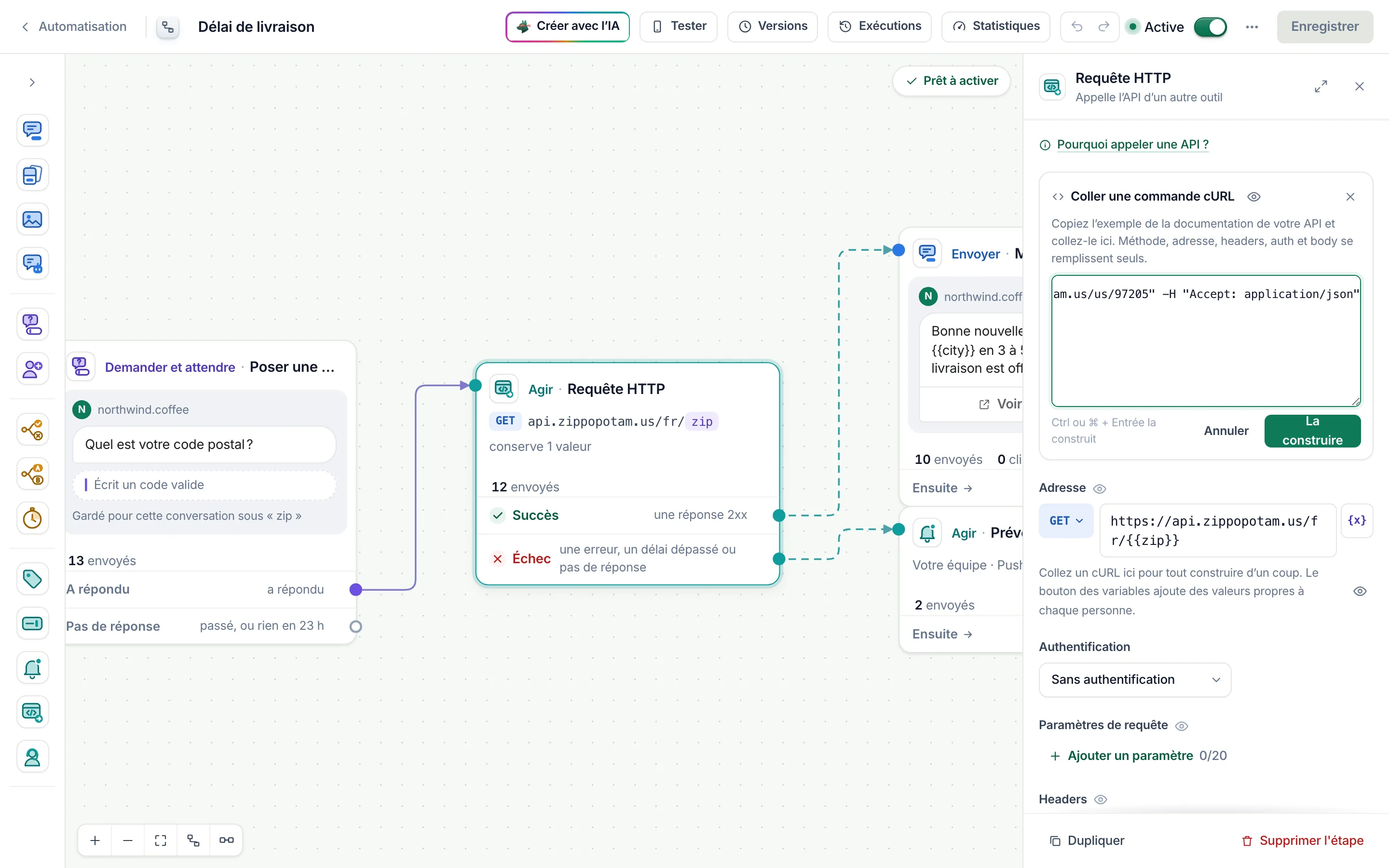Select the send message block icon in sidebar
1389x868 pixels.
32,130
